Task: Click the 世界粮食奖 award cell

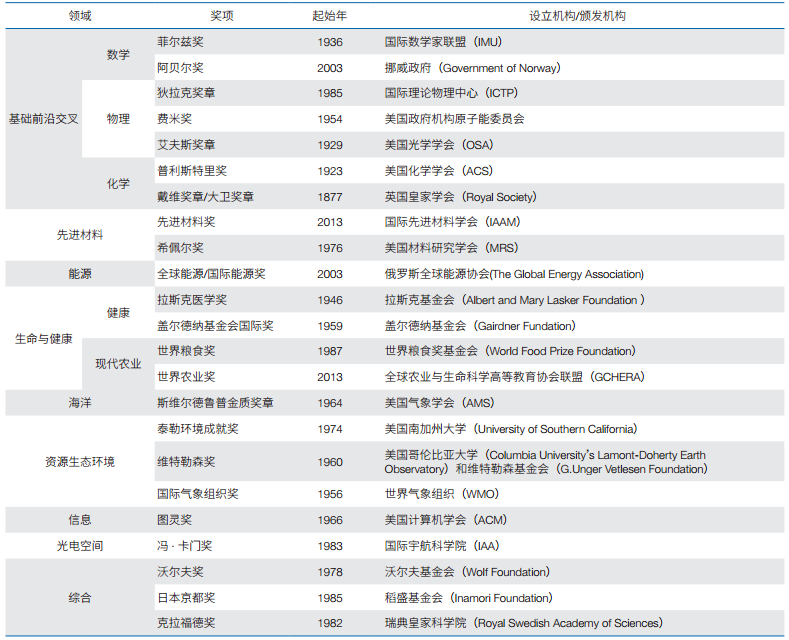Action: tap(186, 351)
